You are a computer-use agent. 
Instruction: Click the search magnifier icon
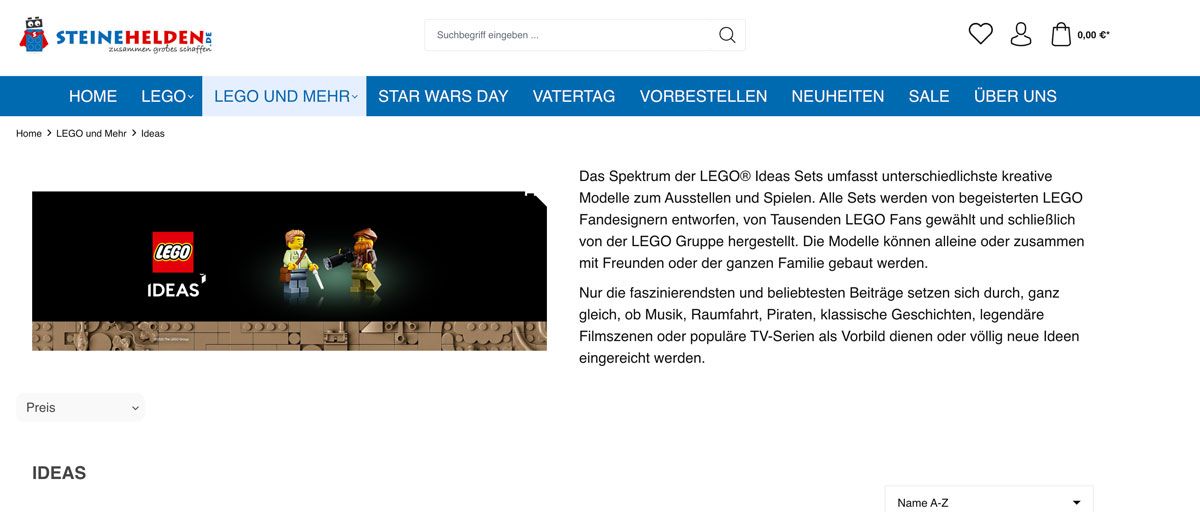click(x=727, y=35)
